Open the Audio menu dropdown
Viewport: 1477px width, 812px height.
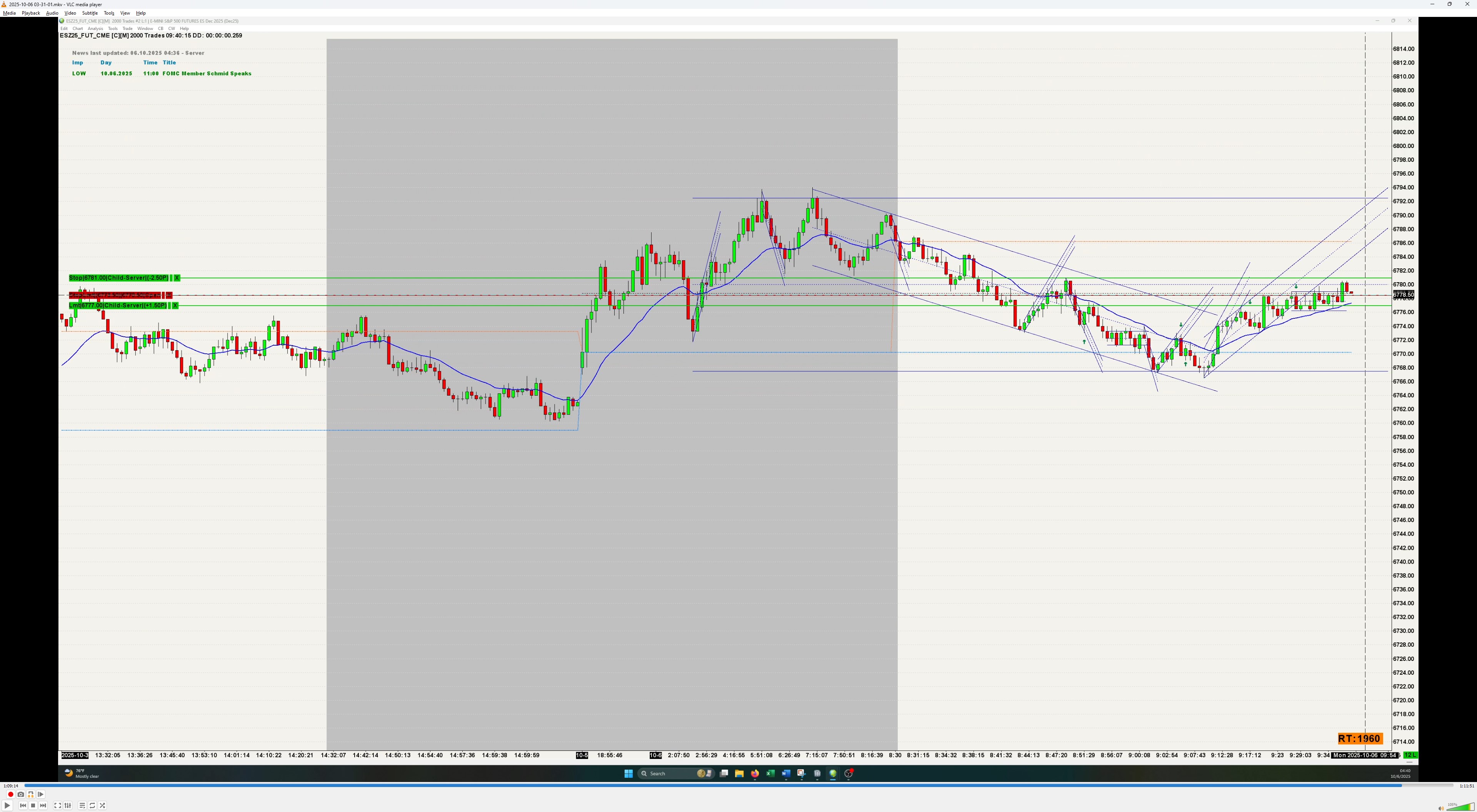52,13
